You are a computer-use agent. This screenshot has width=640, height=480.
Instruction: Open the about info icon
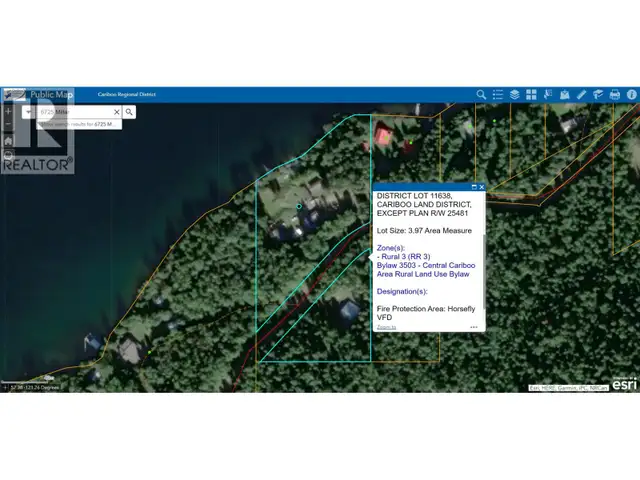coord(631,95)
